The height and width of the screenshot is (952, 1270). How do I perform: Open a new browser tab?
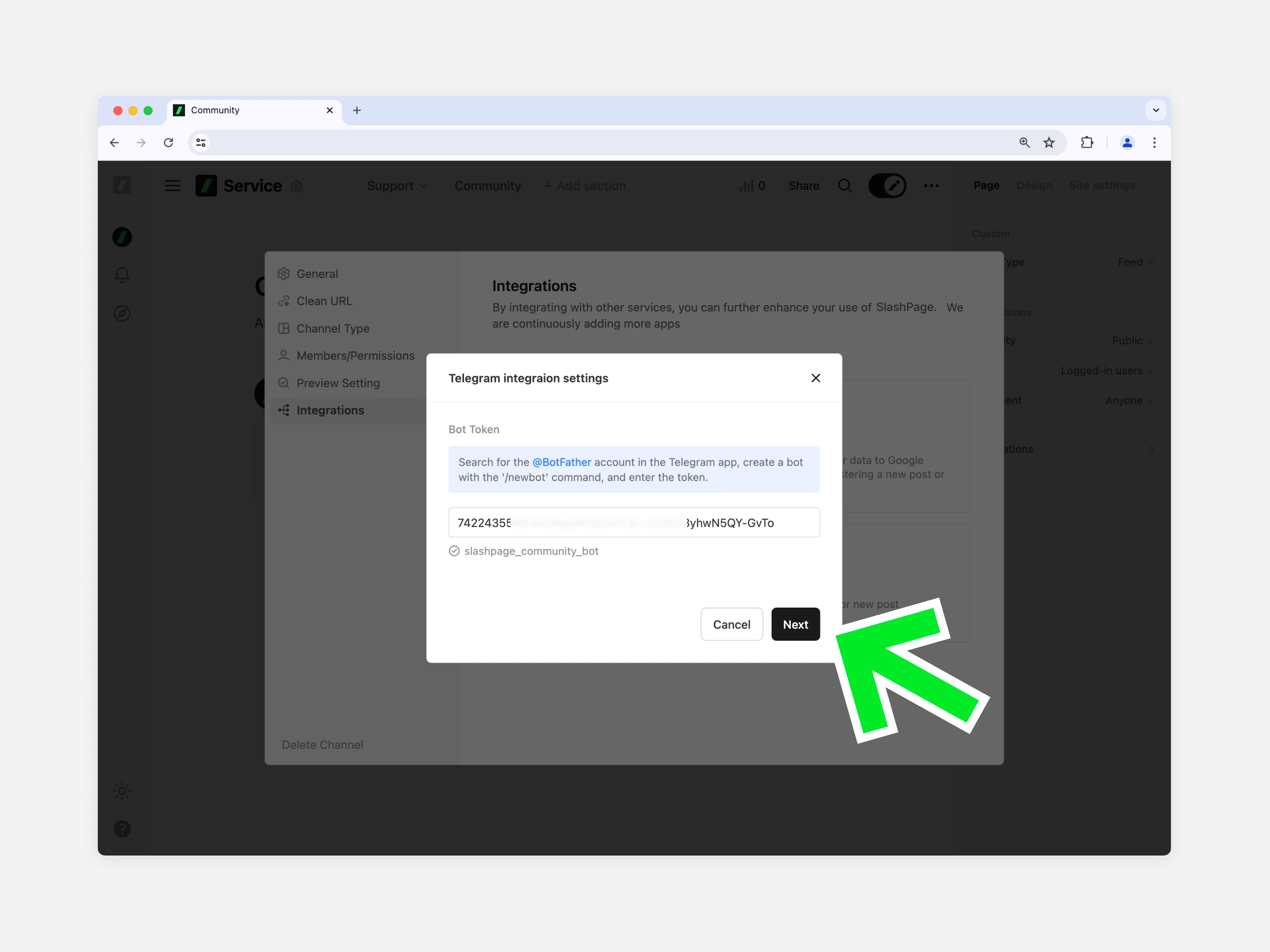pos(356,110)
